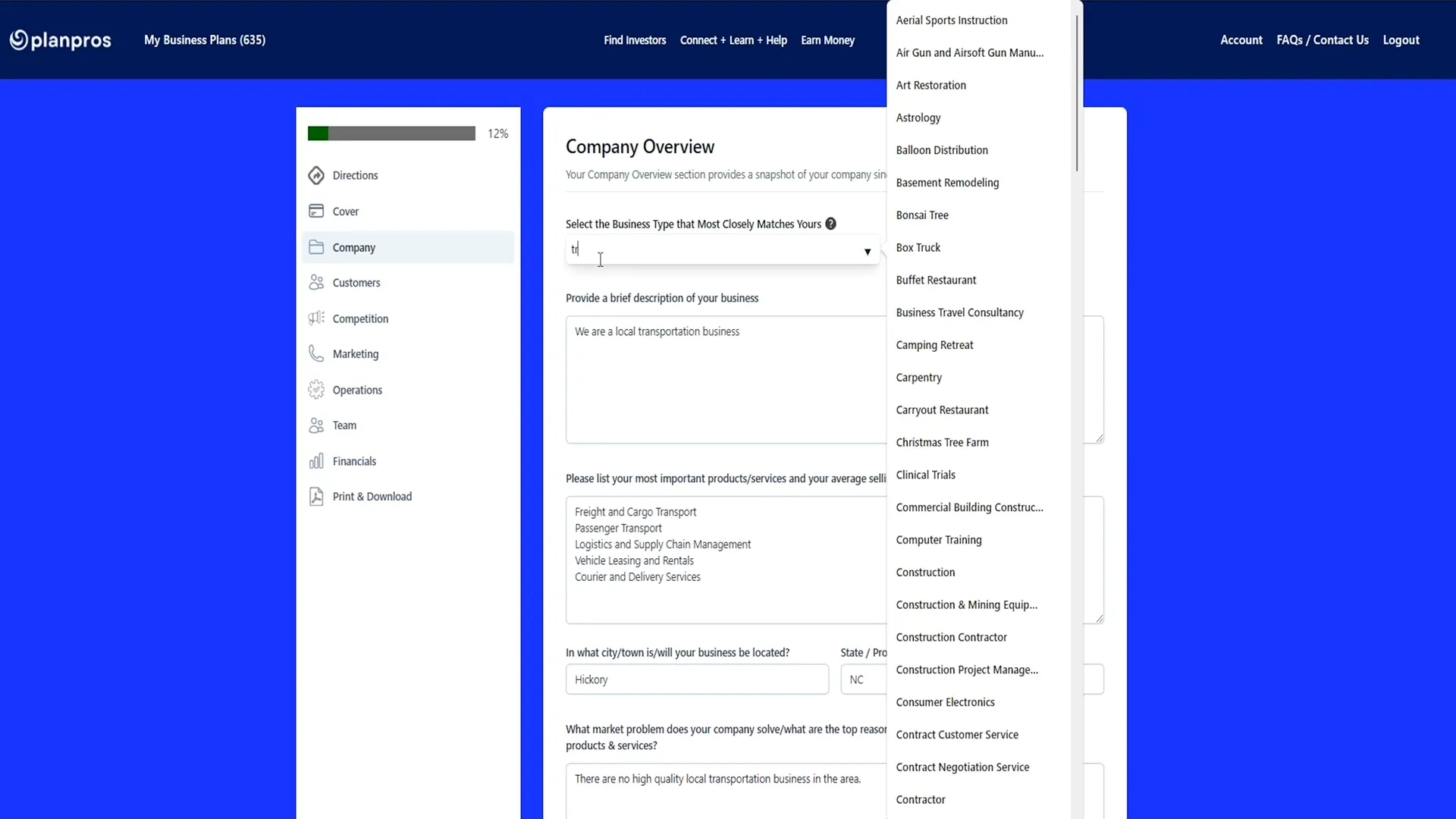Click the Print & Download PDF icon
This screenshot has height=819, width=1456.
pyautogui.click(x=316, y=497)
